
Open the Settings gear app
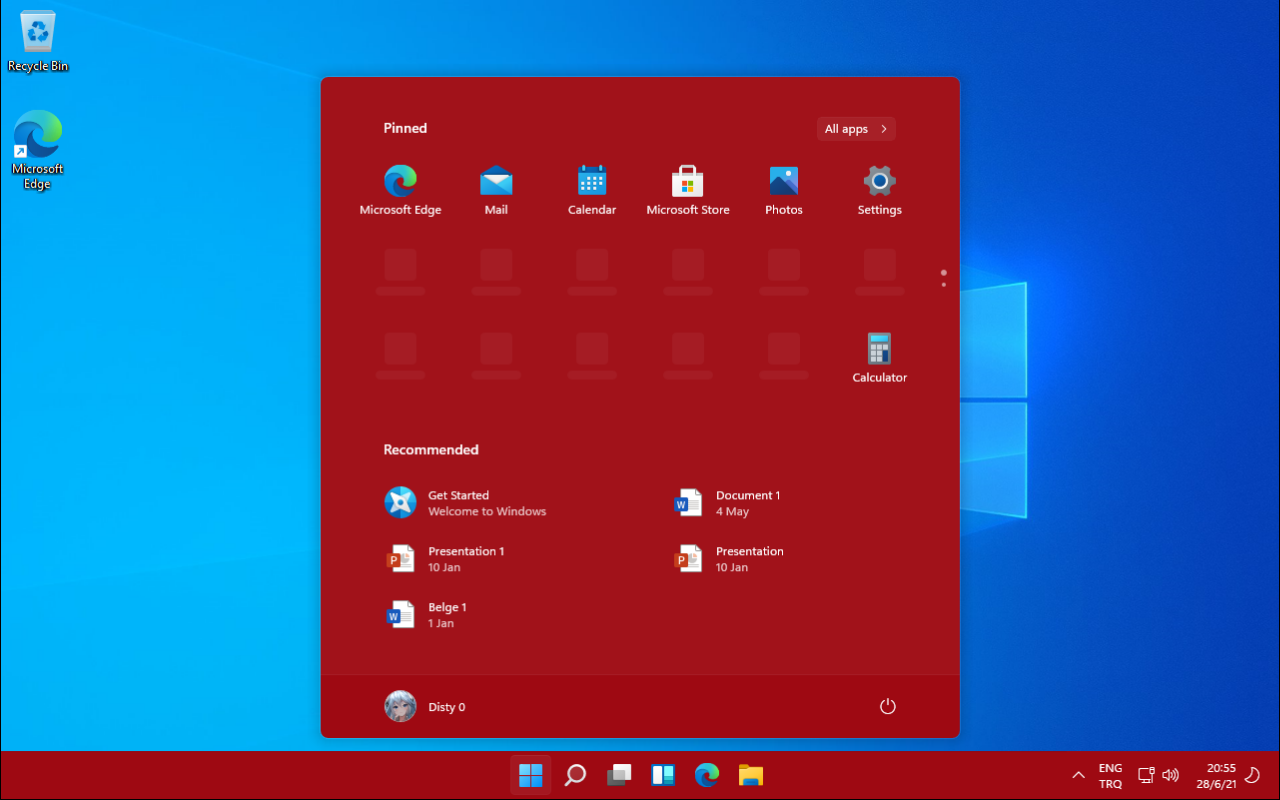[880, 190]
